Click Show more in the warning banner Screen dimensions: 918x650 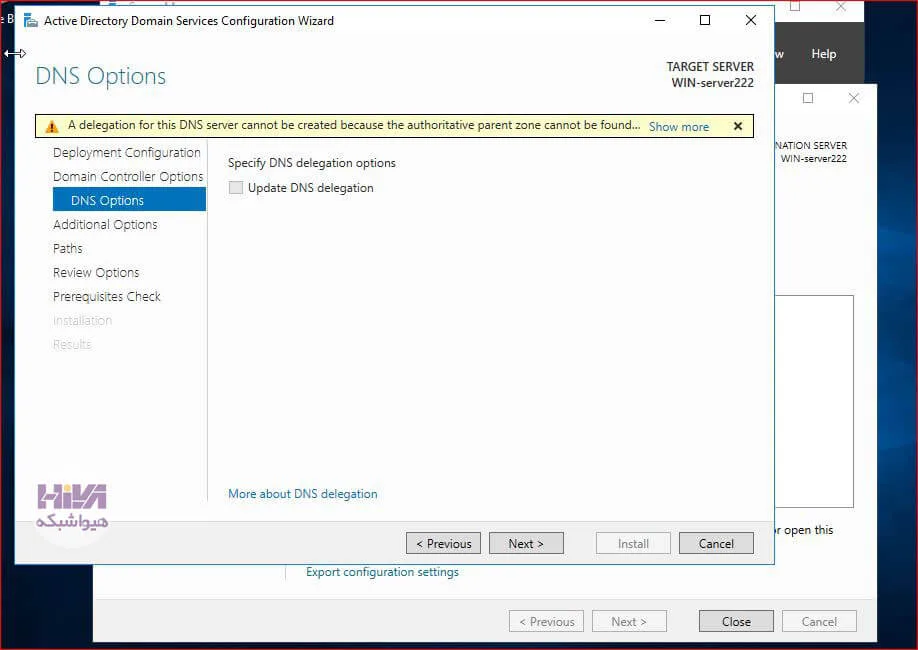point(679,126)
